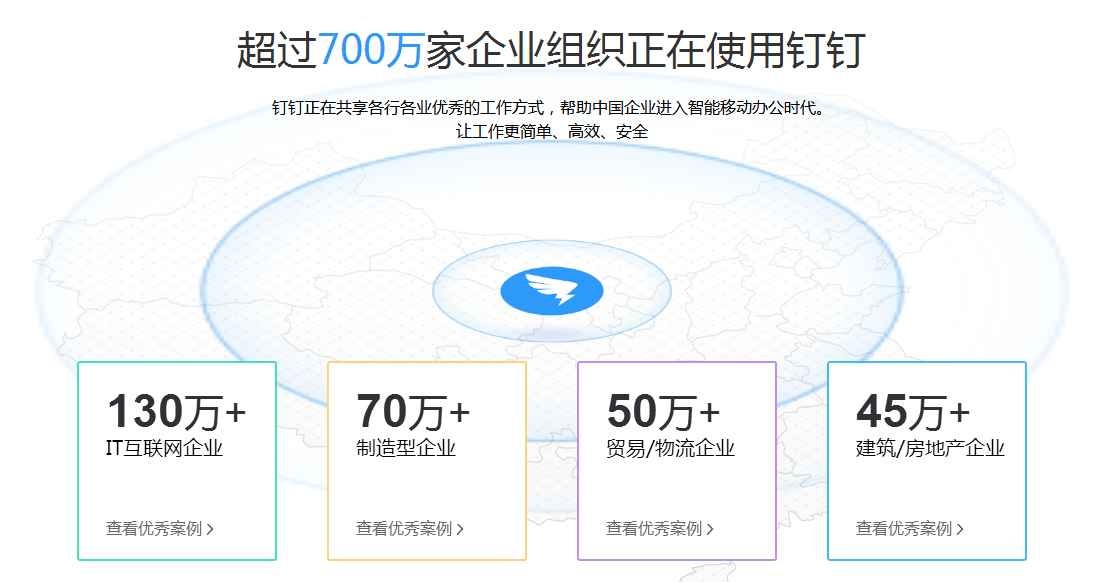Open the 50万+ 贸易/物流企业 card

click(677, 461)
